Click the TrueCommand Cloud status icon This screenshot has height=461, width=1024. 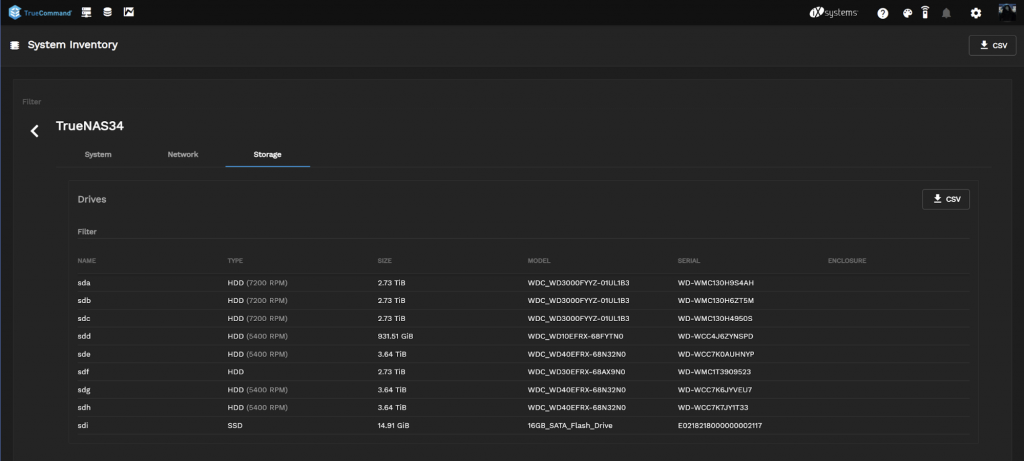point(925,12)
